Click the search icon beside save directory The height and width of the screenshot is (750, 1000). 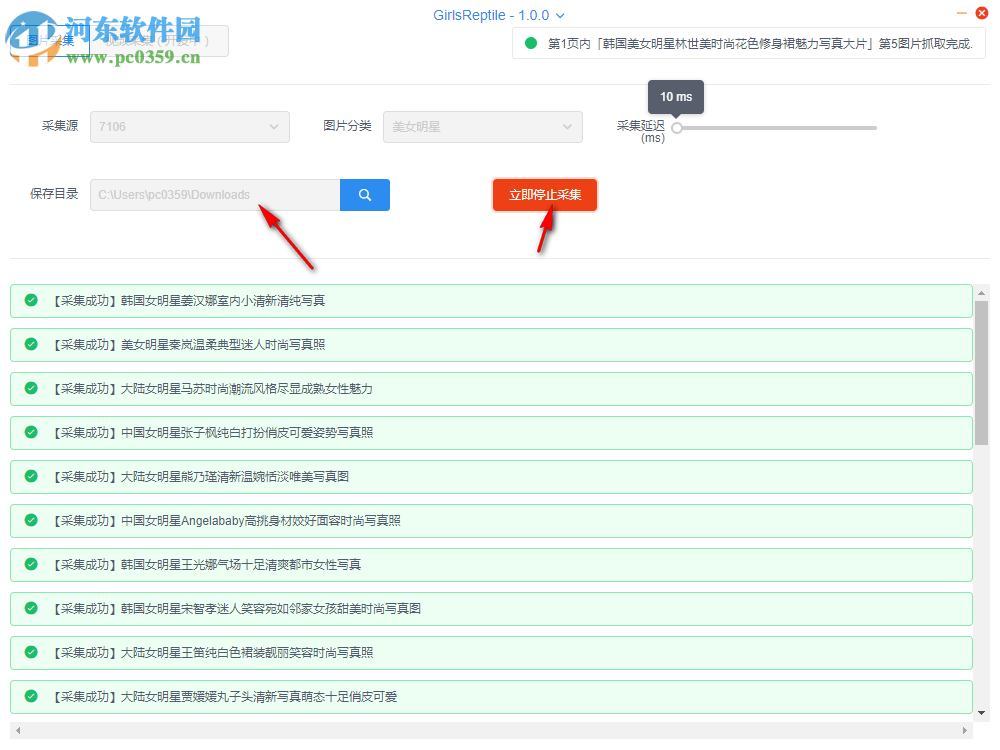tap(365, 195)
